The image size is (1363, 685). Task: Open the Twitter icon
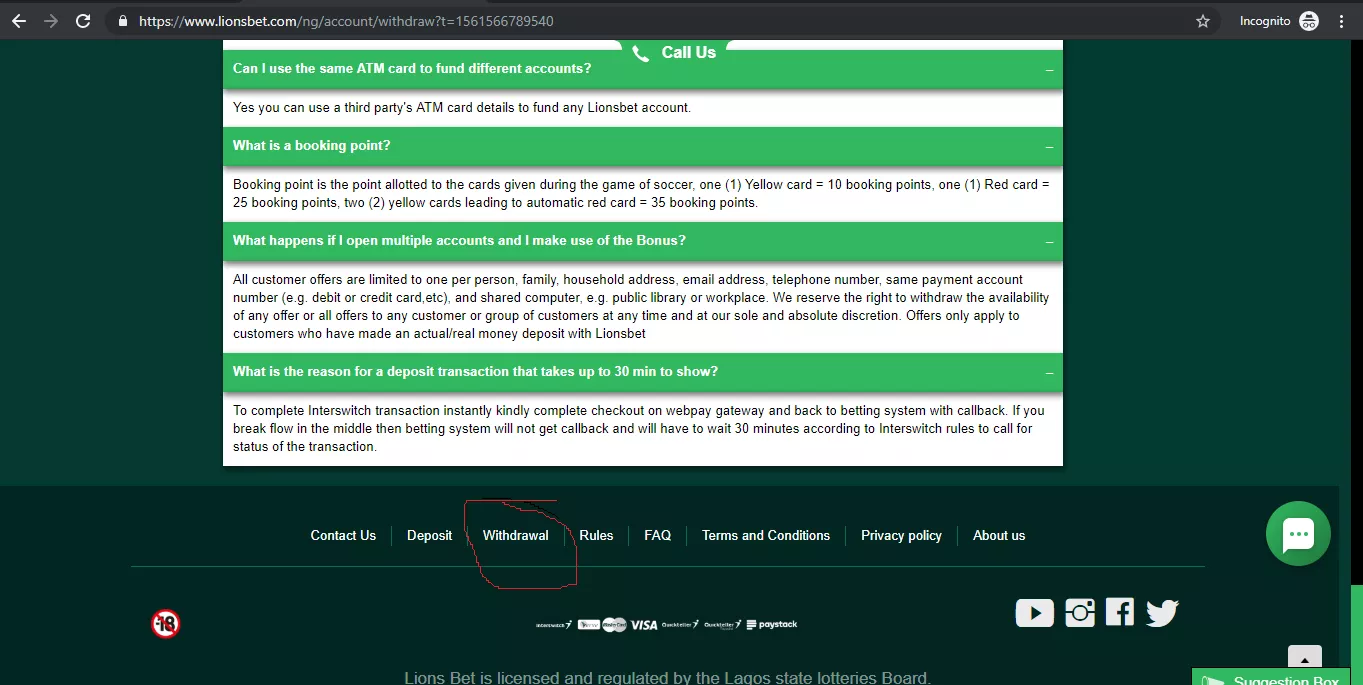(x=1161, y=613)
